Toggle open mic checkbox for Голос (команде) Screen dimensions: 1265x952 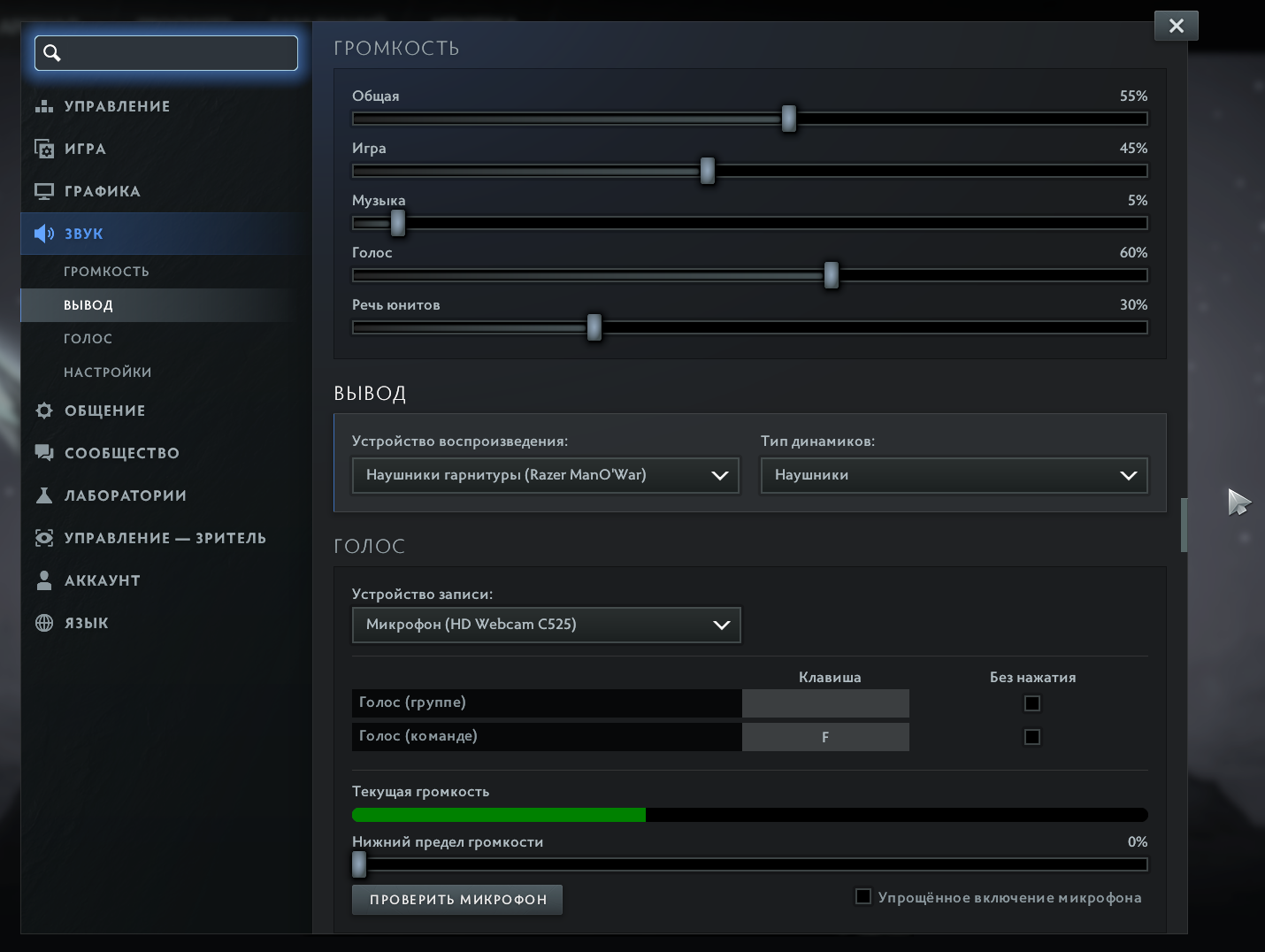point(1032,737)
